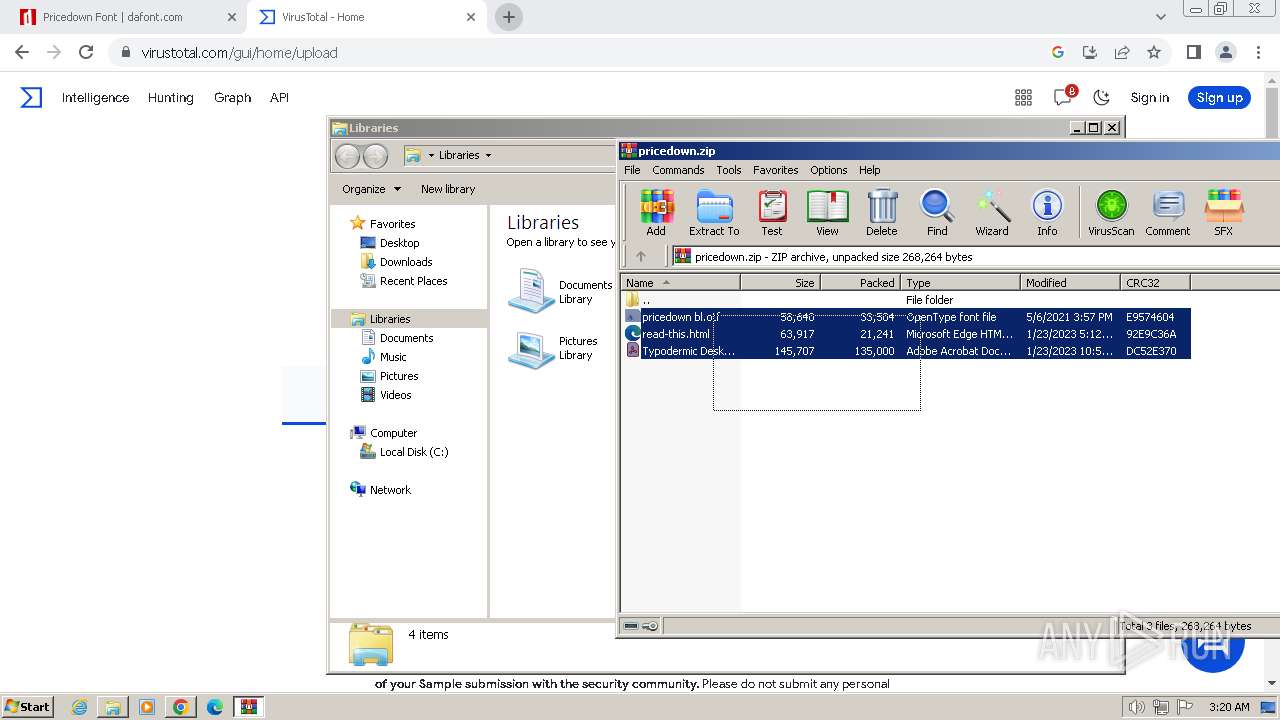Open WinRAR Options menu

828,170
